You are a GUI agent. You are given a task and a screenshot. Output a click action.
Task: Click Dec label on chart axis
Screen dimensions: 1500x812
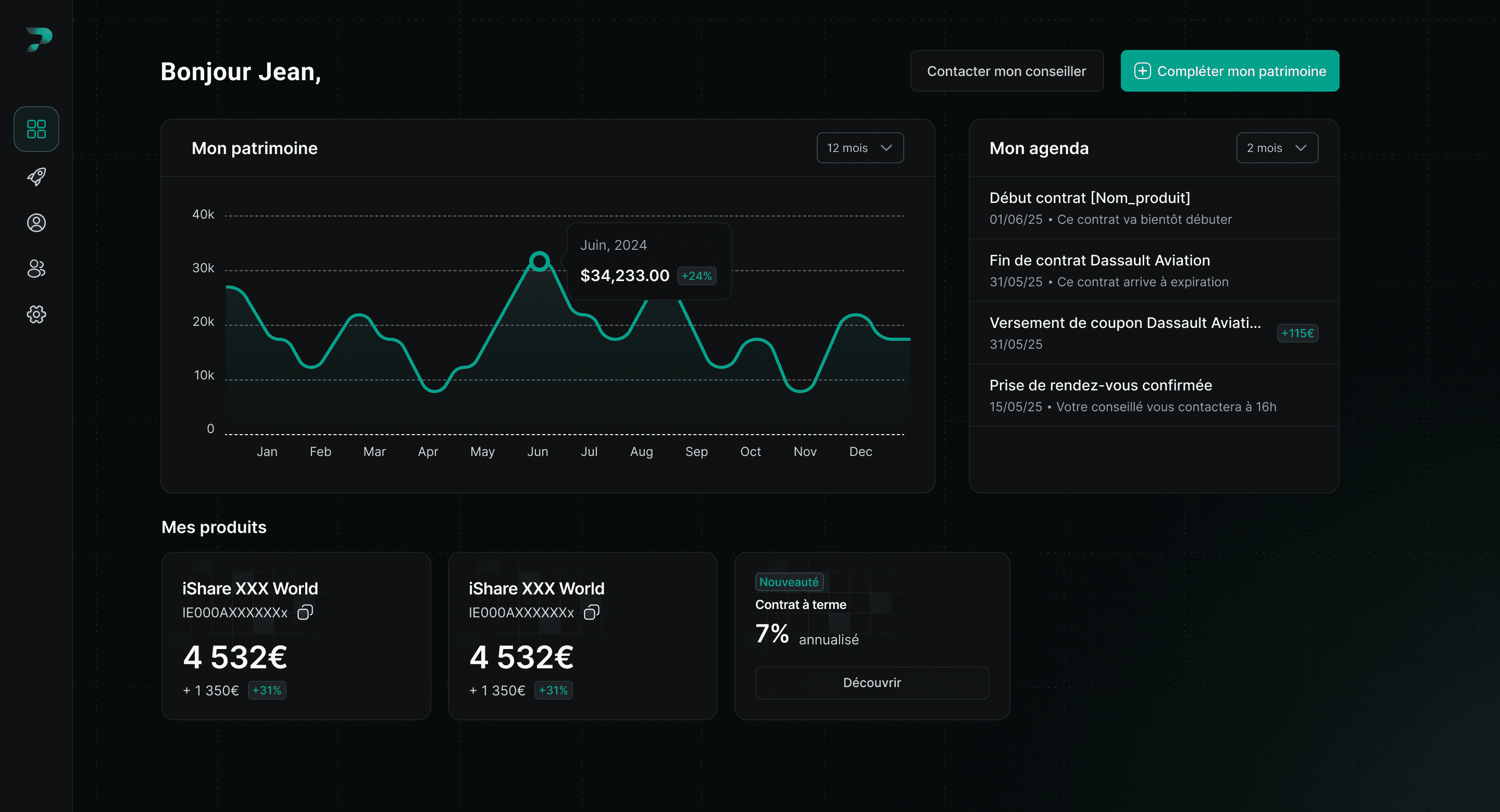point(860,451)
